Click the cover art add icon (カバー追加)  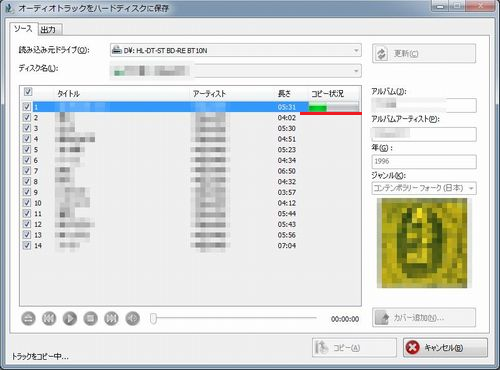(383, 318)
